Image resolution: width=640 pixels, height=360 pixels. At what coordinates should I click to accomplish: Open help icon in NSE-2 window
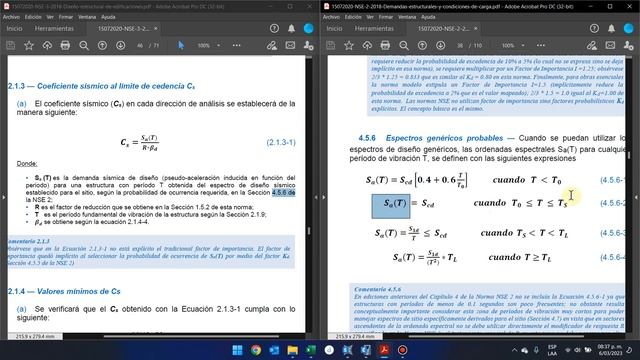tap(594, 28)
